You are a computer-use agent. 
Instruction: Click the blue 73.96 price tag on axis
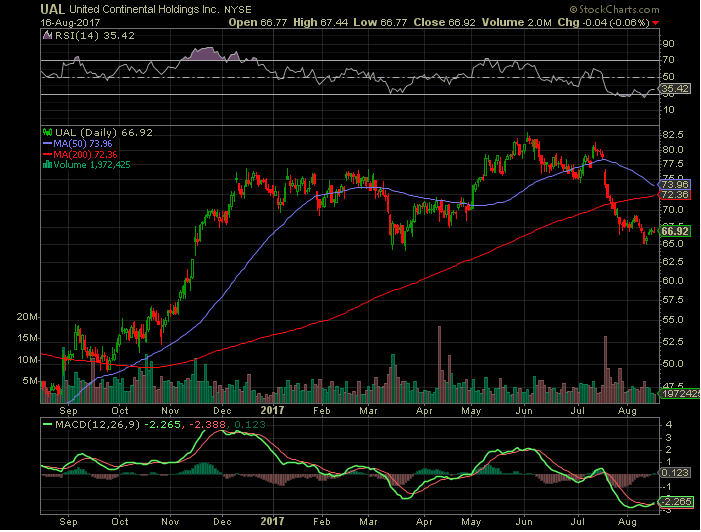coord(676,184)
